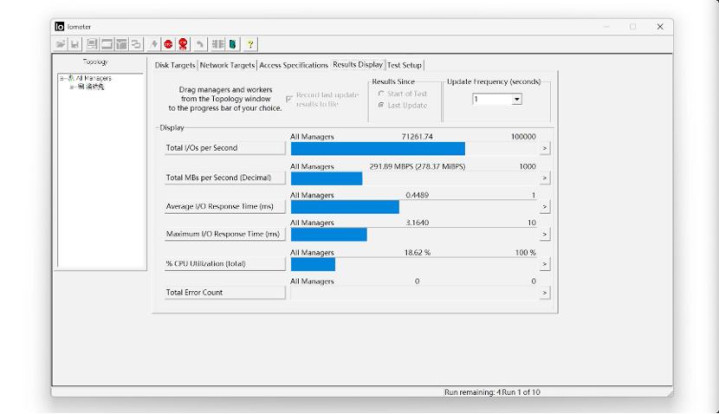The height and width of the screenshot is (414, 719).
Task: Click the 71261.74 I/Os per second value
Action: tap(417, 137)
